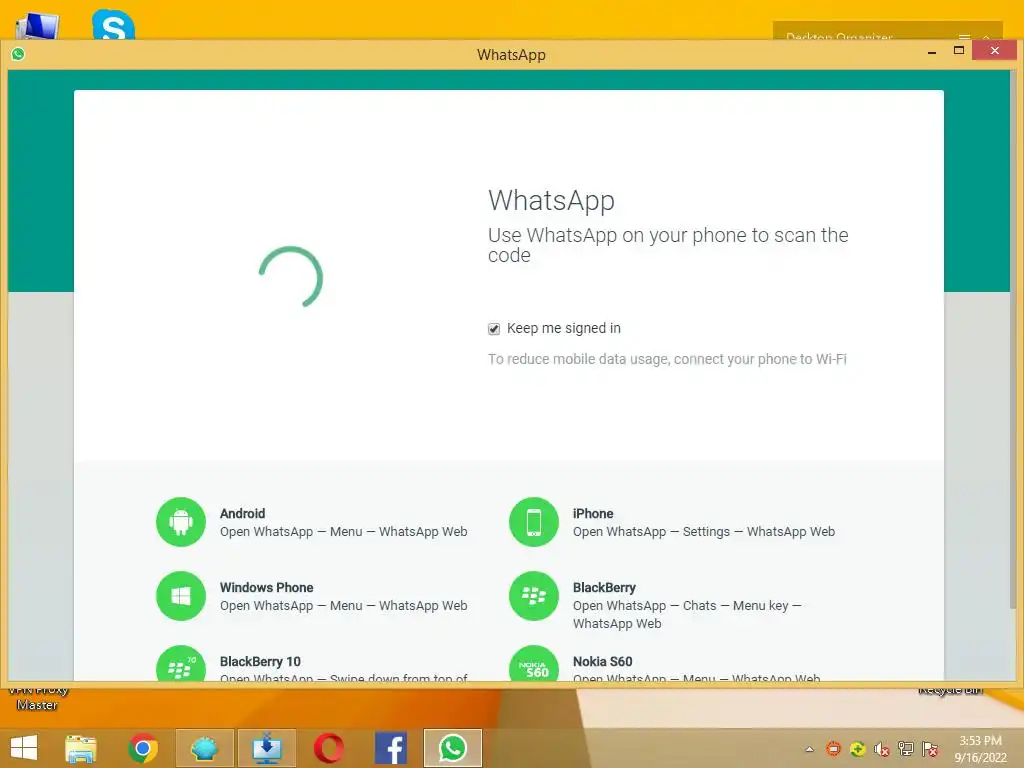Click the WhatsApp taskbar button

(453, 748)
